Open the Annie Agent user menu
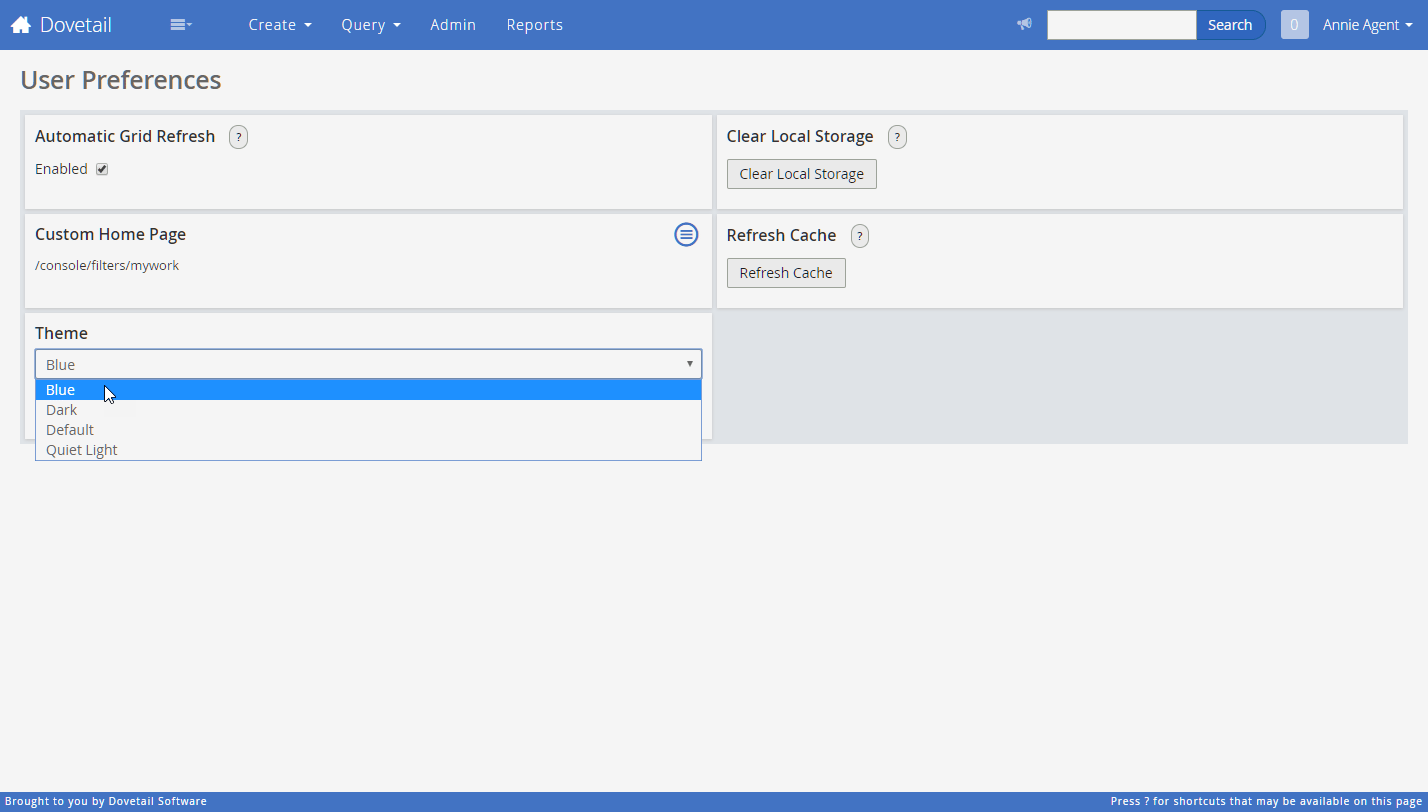This screenshot has width=1428, height=812. pos(1367,25)
